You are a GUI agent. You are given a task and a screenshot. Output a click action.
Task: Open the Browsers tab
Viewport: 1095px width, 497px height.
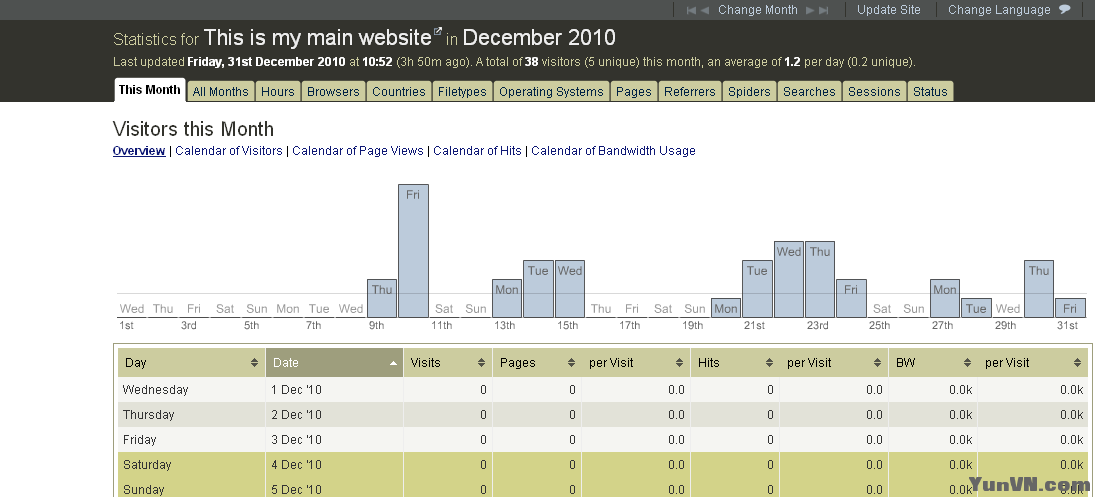(333, 91)
